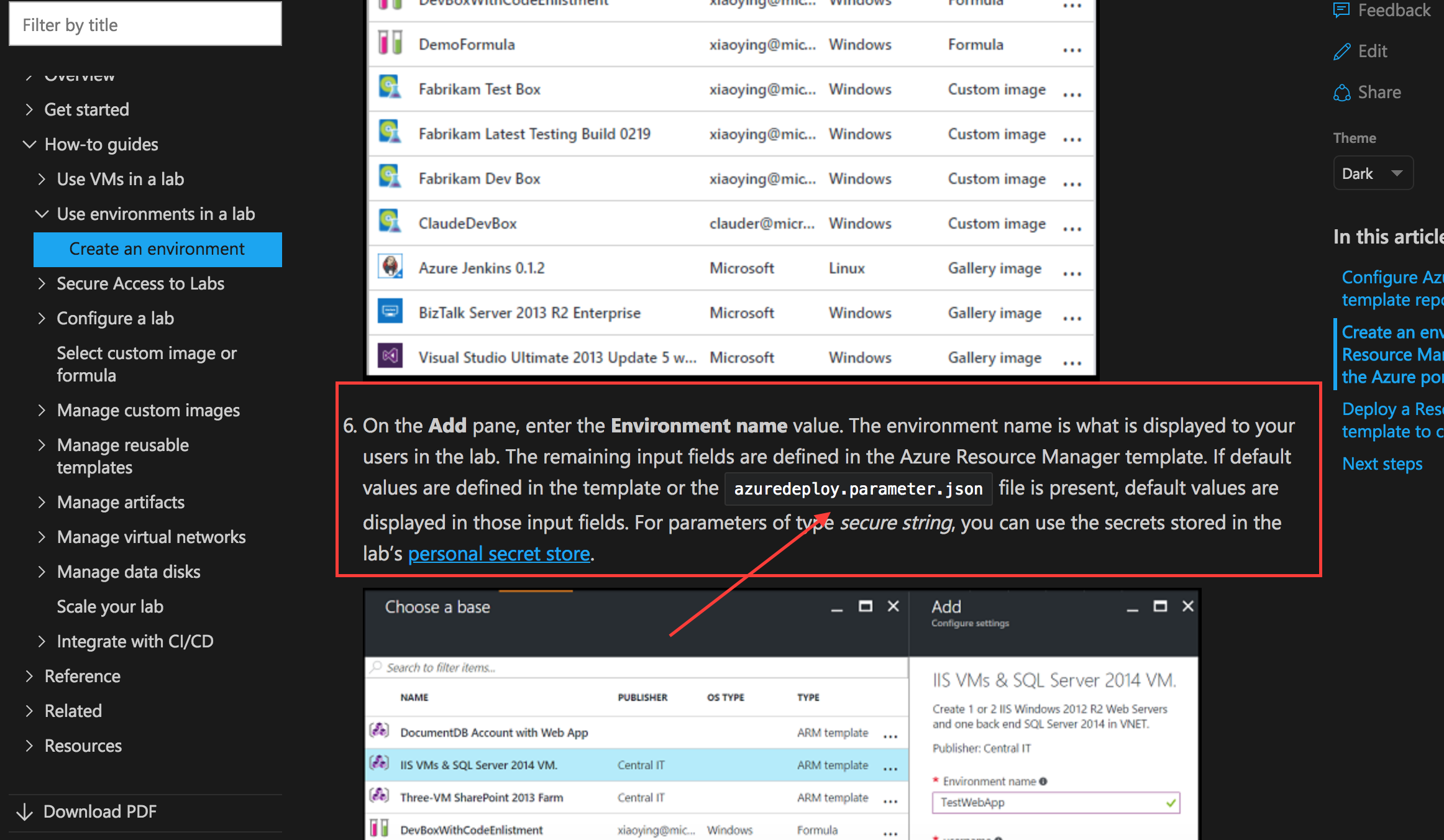
Task: Collapse the How-to guides section
Action: [29, 144]
